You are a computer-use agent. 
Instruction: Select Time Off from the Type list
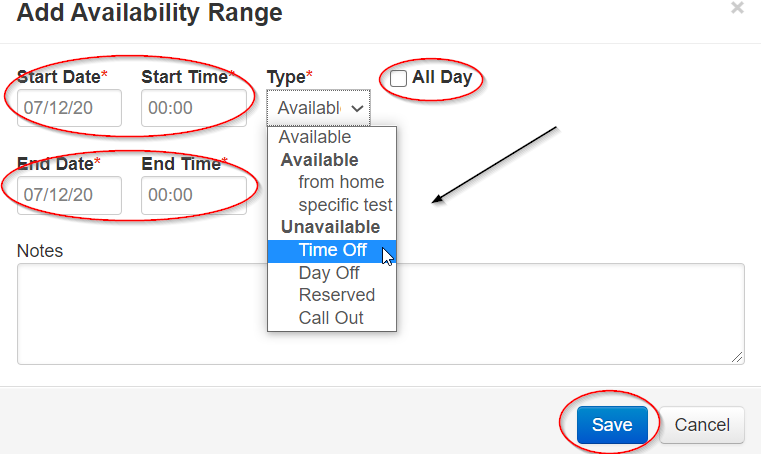[332, 251]
